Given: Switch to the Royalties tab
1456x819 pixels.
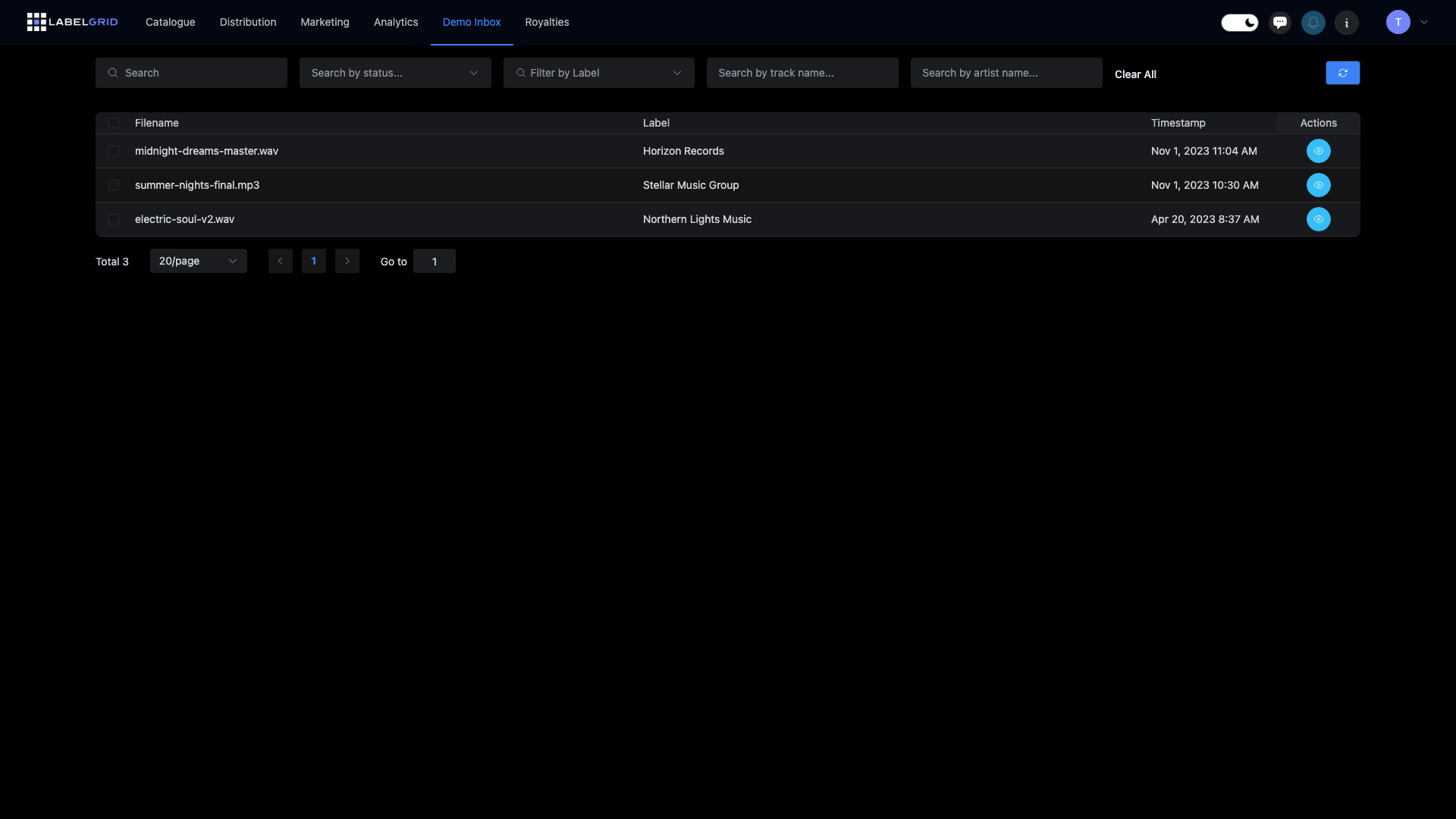Looking at the screenshot, I should 547,22.
